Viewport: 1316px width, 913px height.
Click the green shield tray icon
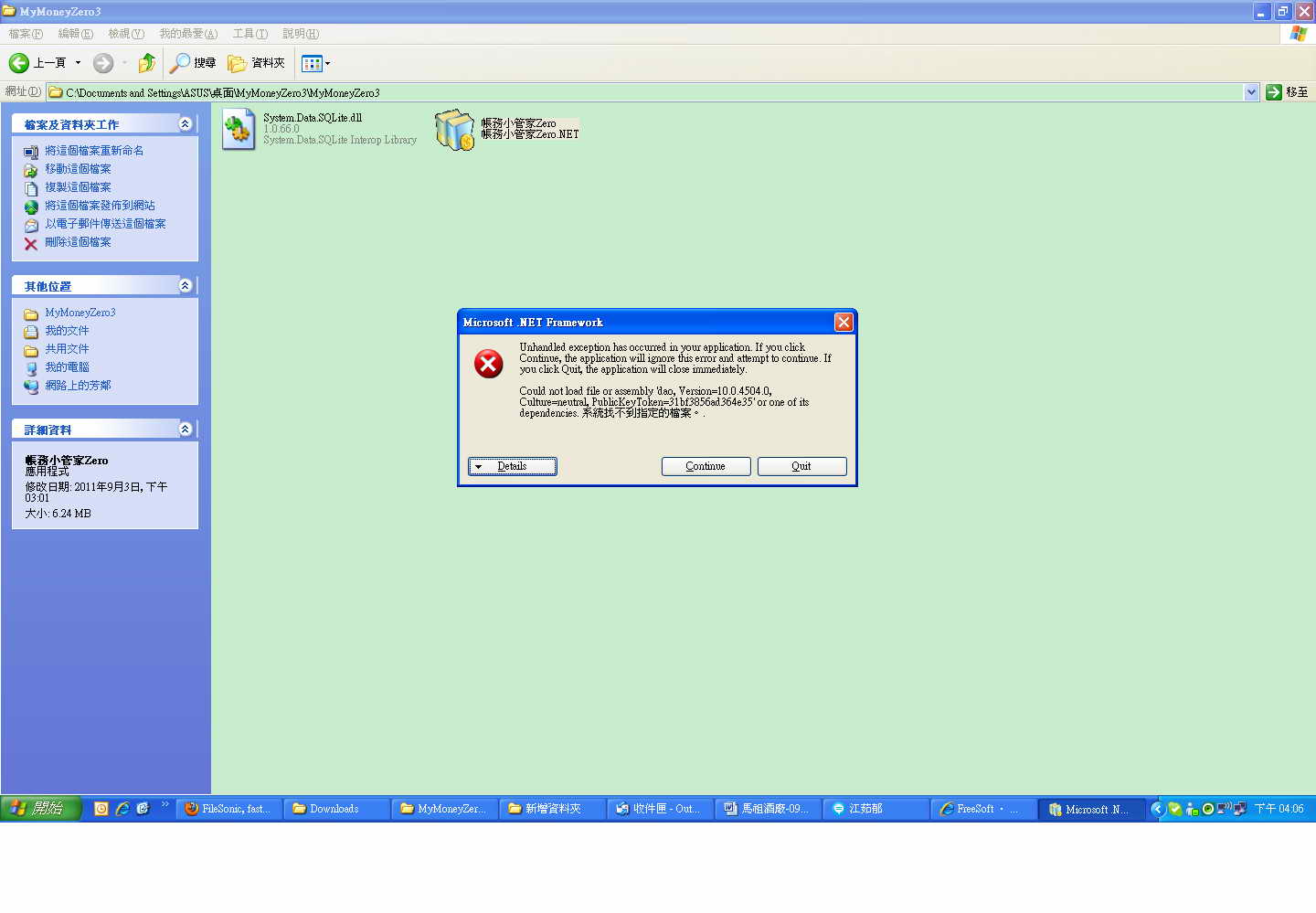click(x=1175, y=809)
